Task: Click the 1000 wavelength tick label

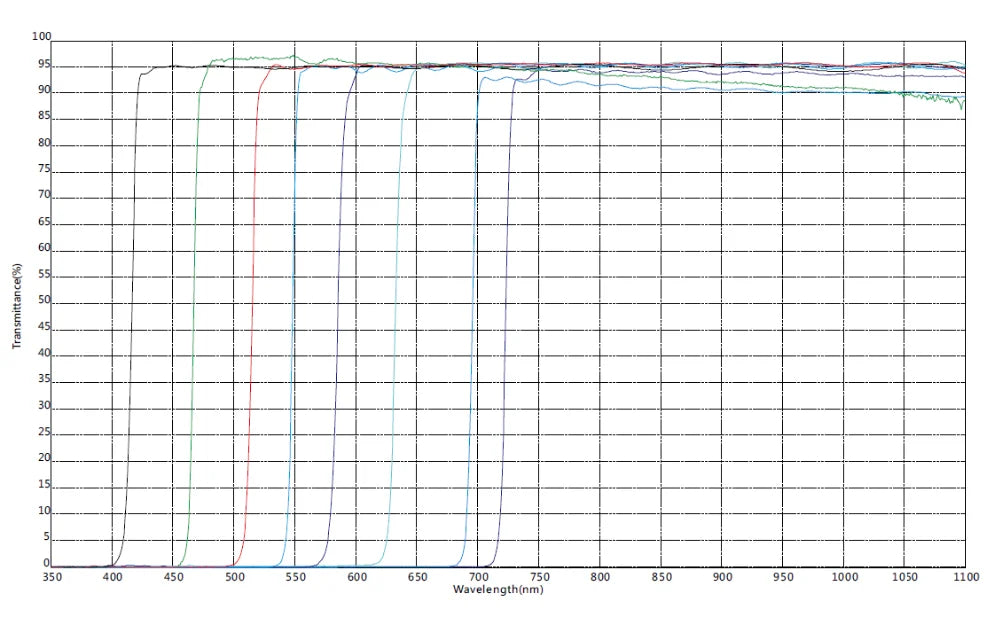Action: click(844, 577)
